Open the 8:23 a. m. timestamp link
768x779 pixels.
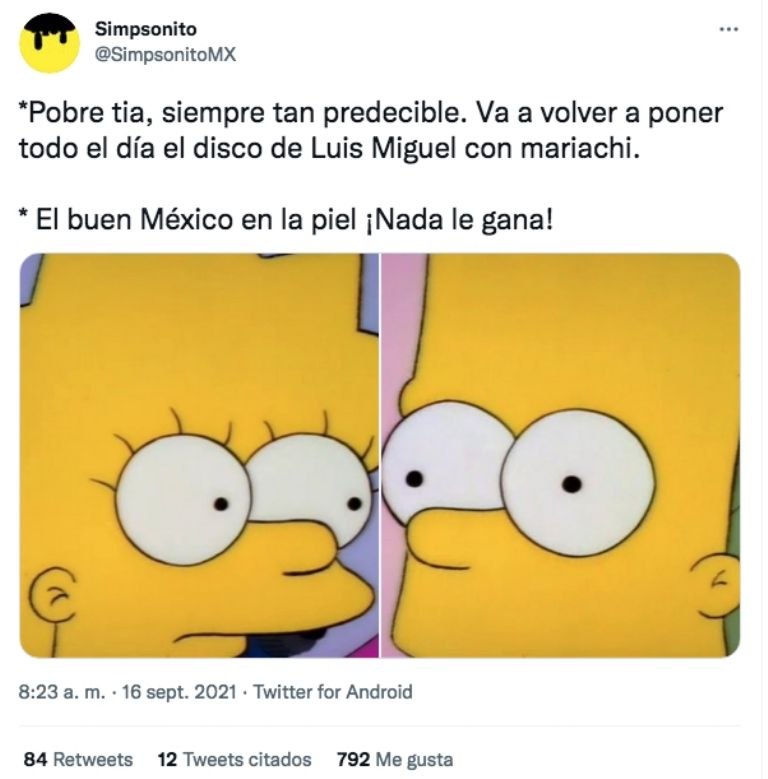click(62, 692)
